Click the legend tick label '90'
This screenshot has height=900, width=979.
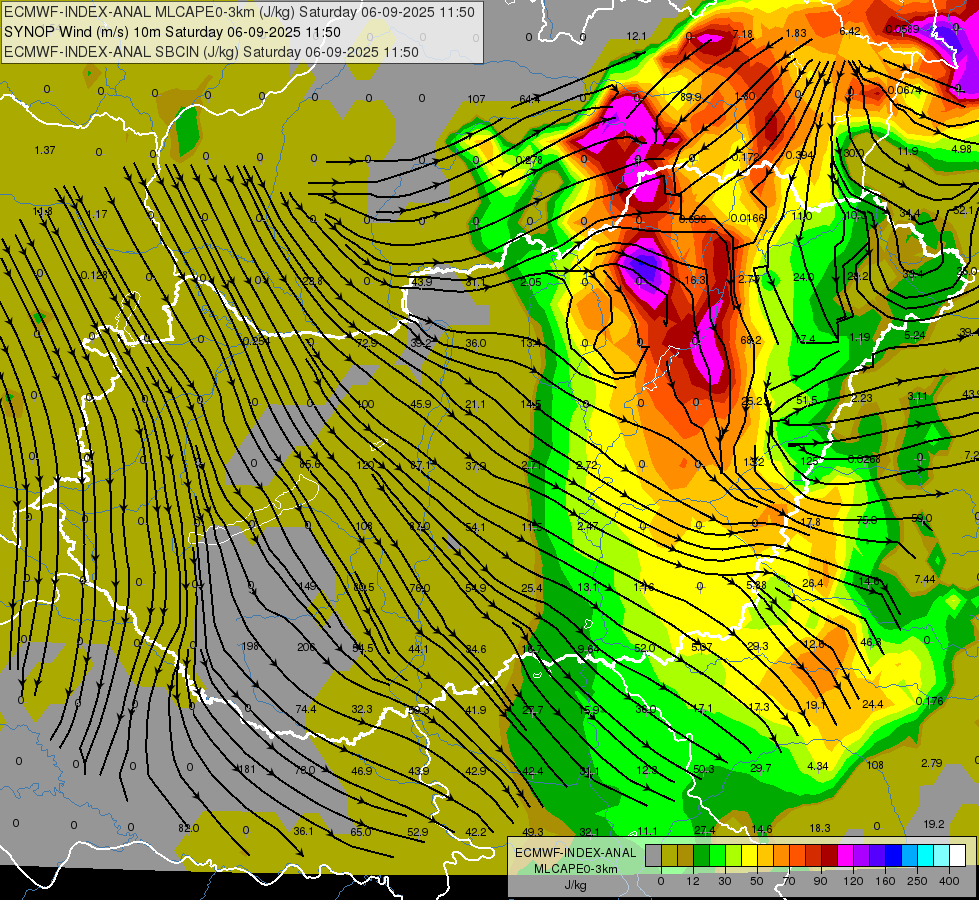[820, 881]
